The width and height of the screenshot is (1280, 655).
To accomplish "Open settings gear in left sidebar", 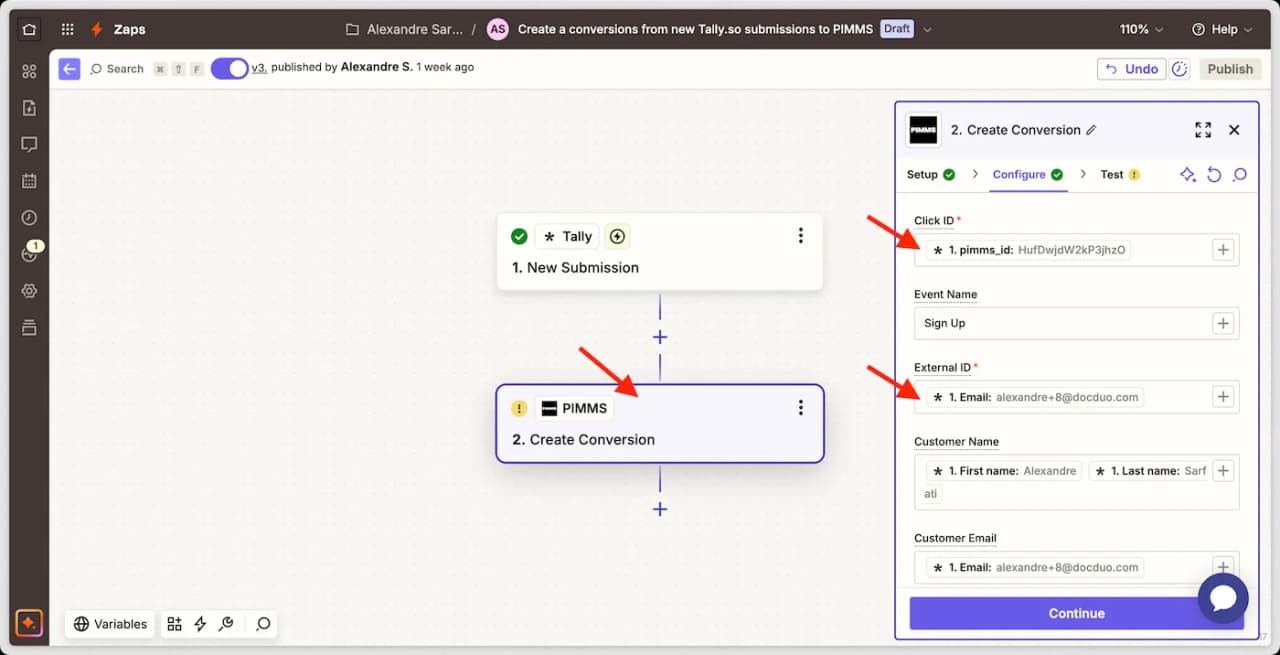I will pyautogui.click(x=29, y=291).
